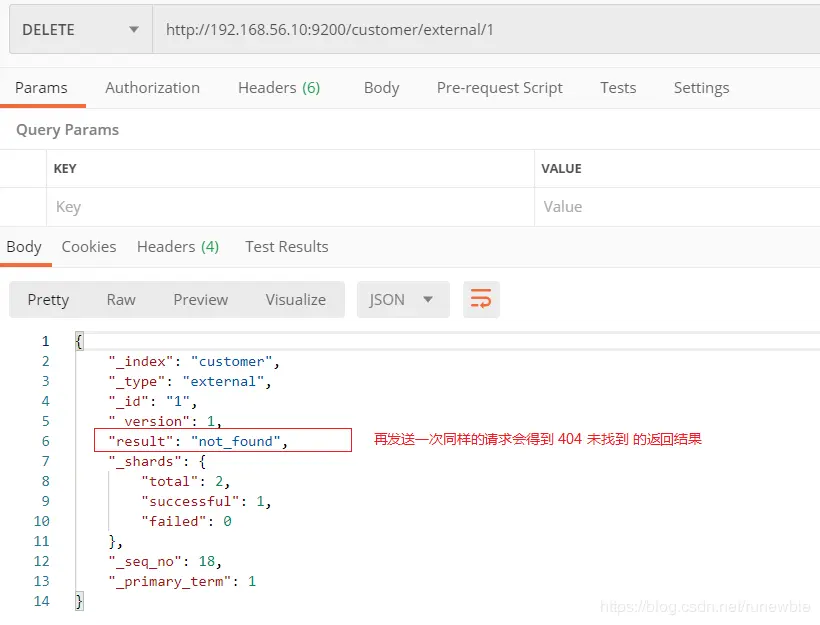The height and width of the screenshot is (625, 820).
Task: Open the JSON format dropdown
Action: [x=403, y=300]
